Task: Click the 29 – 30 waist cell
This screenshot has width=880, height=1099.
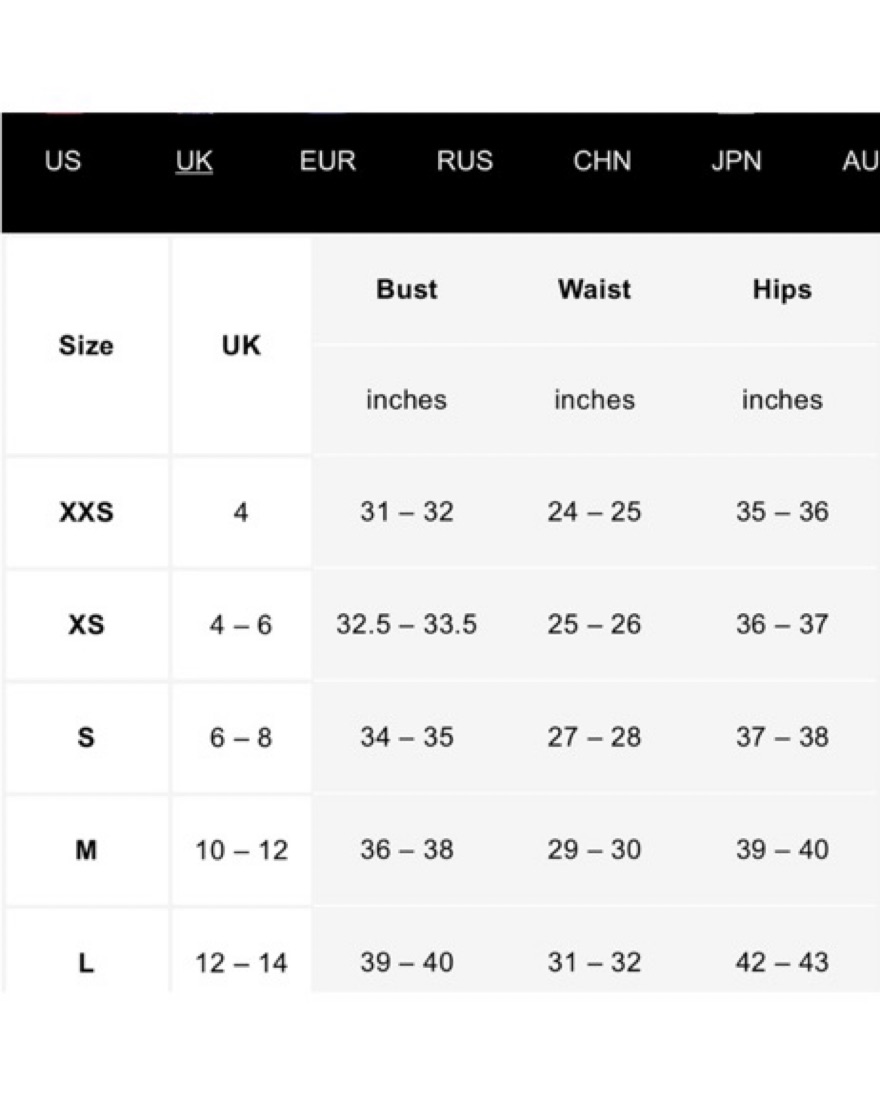Action: coord(594,849)
